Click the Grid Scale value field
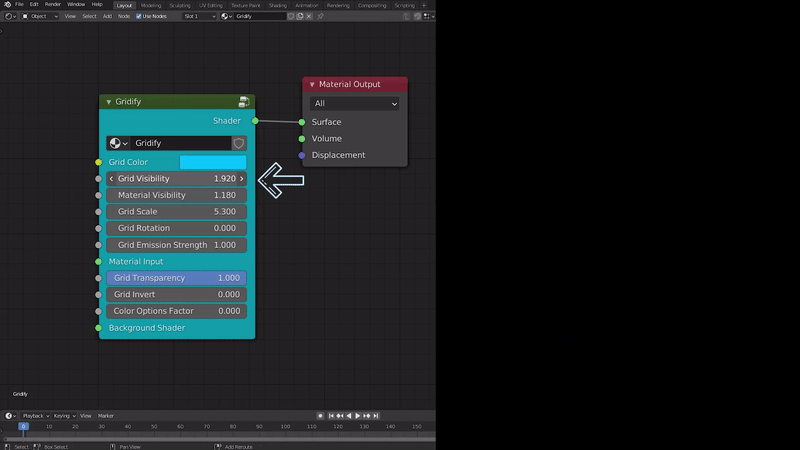This screenshot has height=450, width=800. (x=177, y=212)
